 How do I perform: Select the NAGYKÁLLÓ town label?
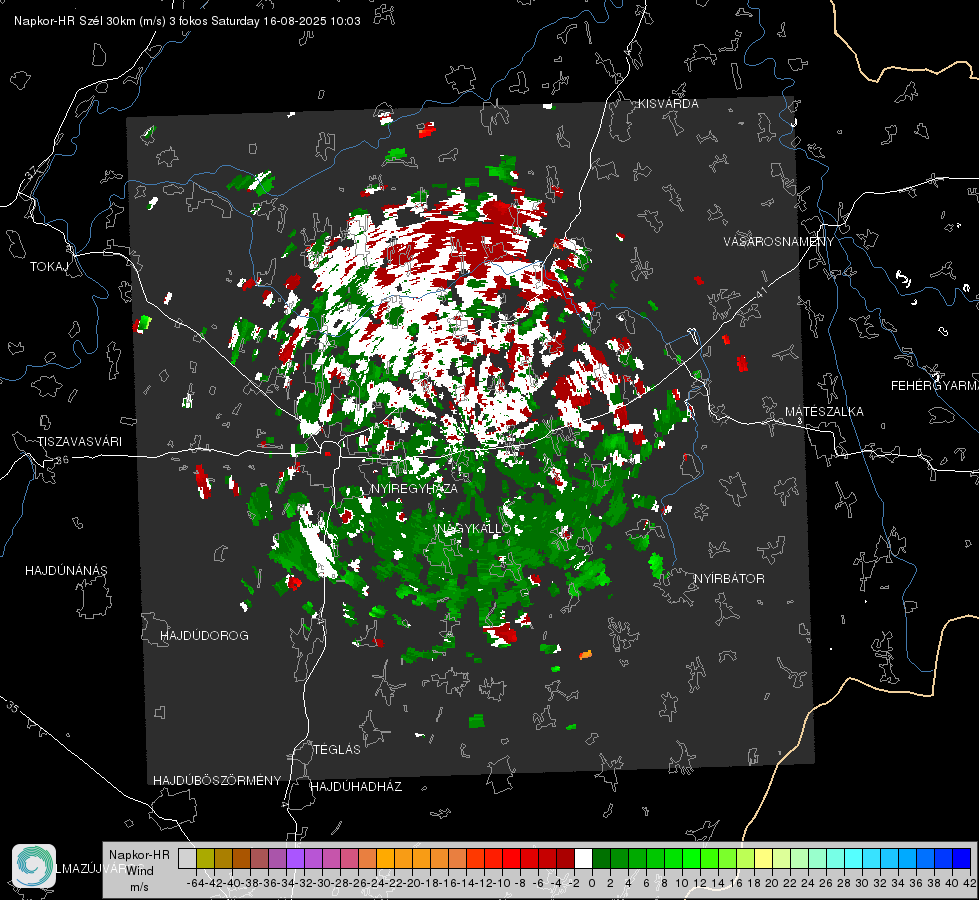click(475, 528)
